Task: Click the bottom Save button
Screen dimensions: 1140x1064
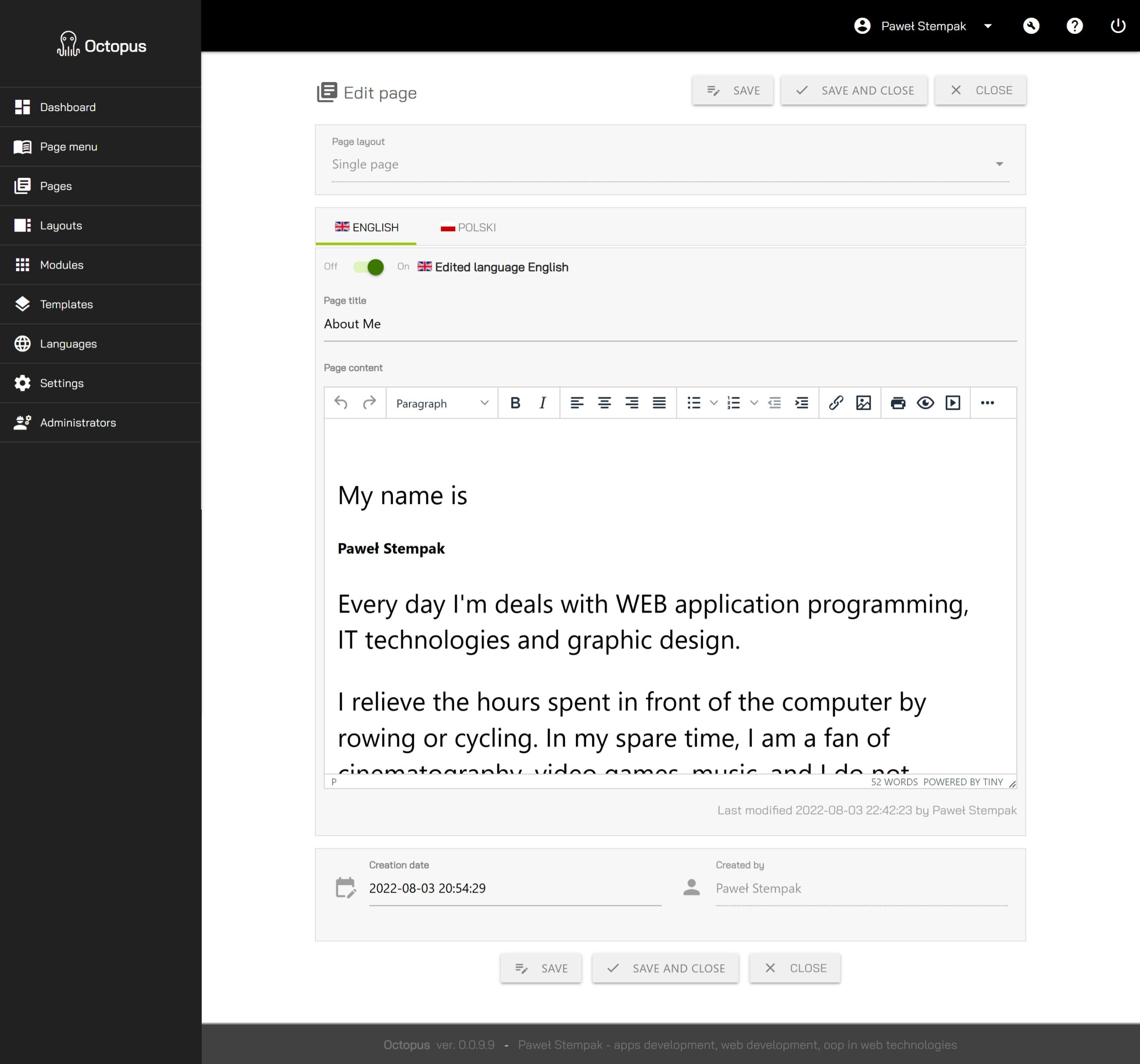Action: [541, 968]
